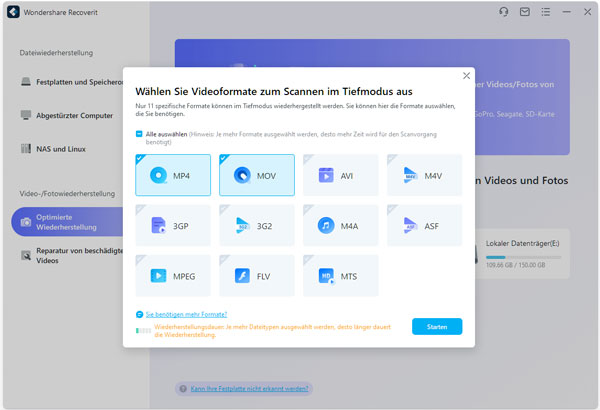Click the monitor icon beside Abgestürzter Computer
This screenshot has width=600, height=410.
(26, 115)
